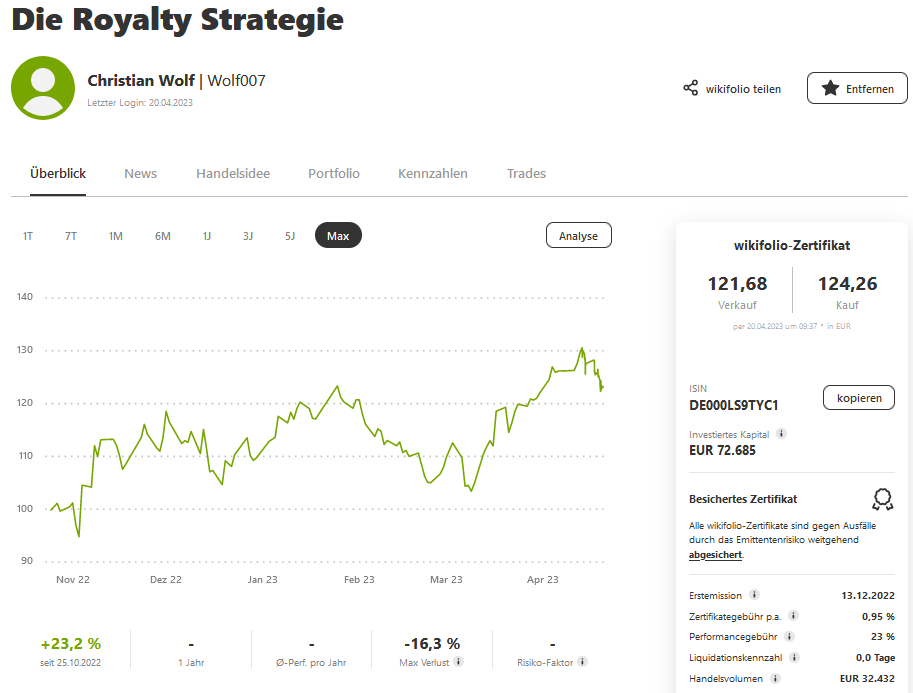Open the Kennzahlen tab
The image size is (913, 693).
[x=433, y=173]
